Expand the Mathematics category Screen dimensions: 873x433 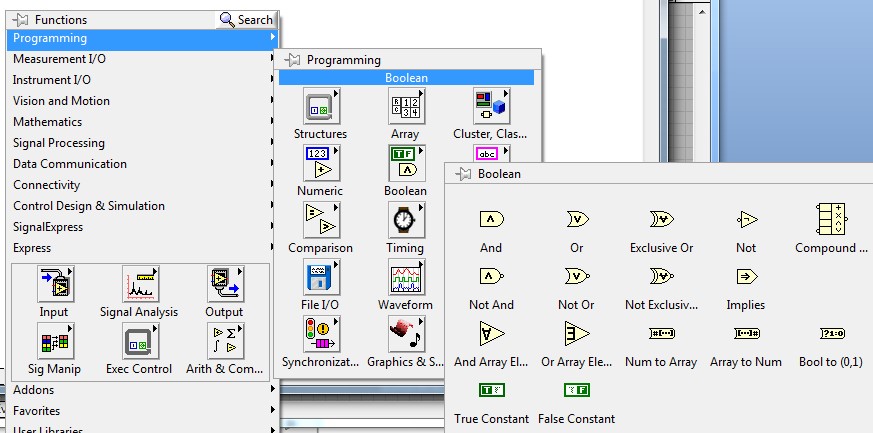(x=143, y=122)
